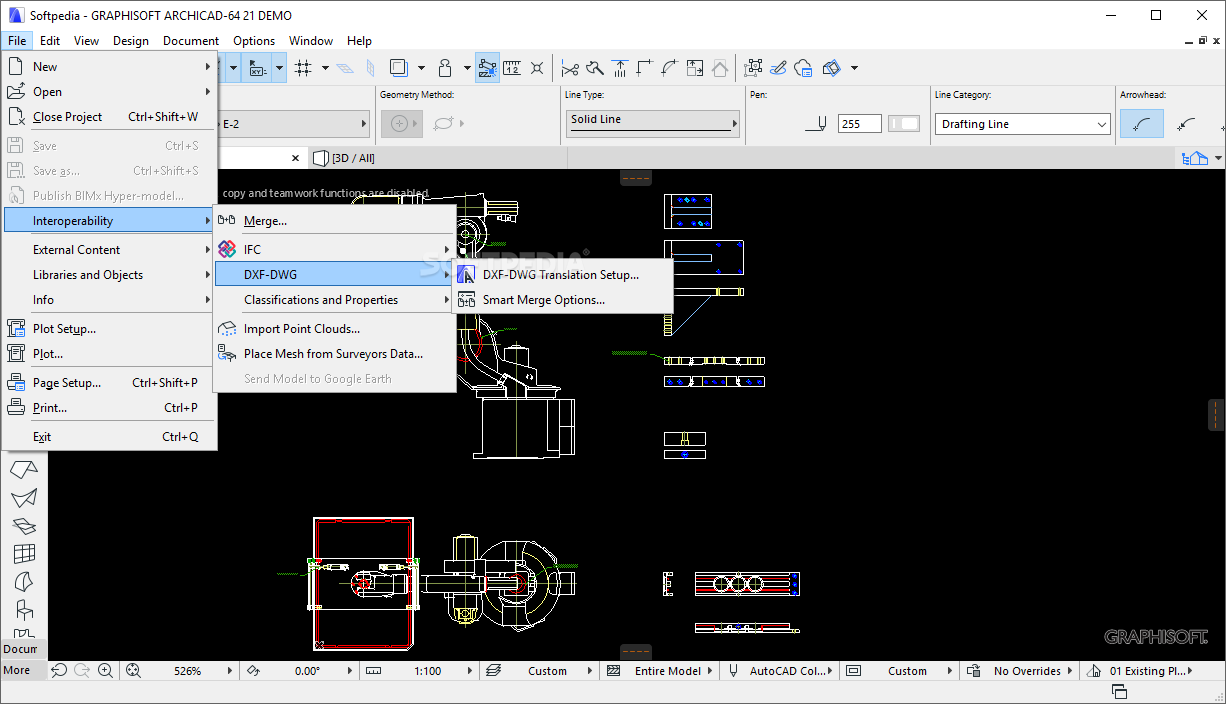Screen dimensions: 1226x704
Task: Click the pen number field 255
Action: [860, 124]
